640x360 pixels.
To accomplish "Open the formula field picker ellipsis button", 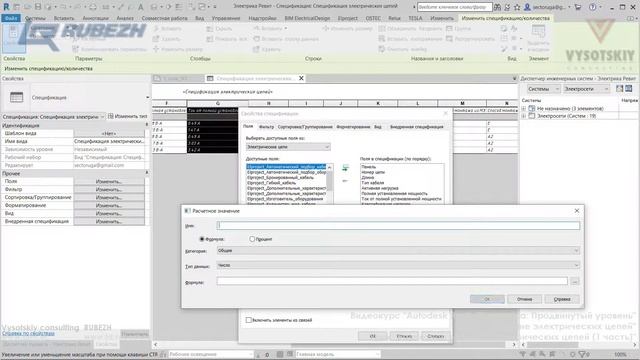I will tap(575, 281).
